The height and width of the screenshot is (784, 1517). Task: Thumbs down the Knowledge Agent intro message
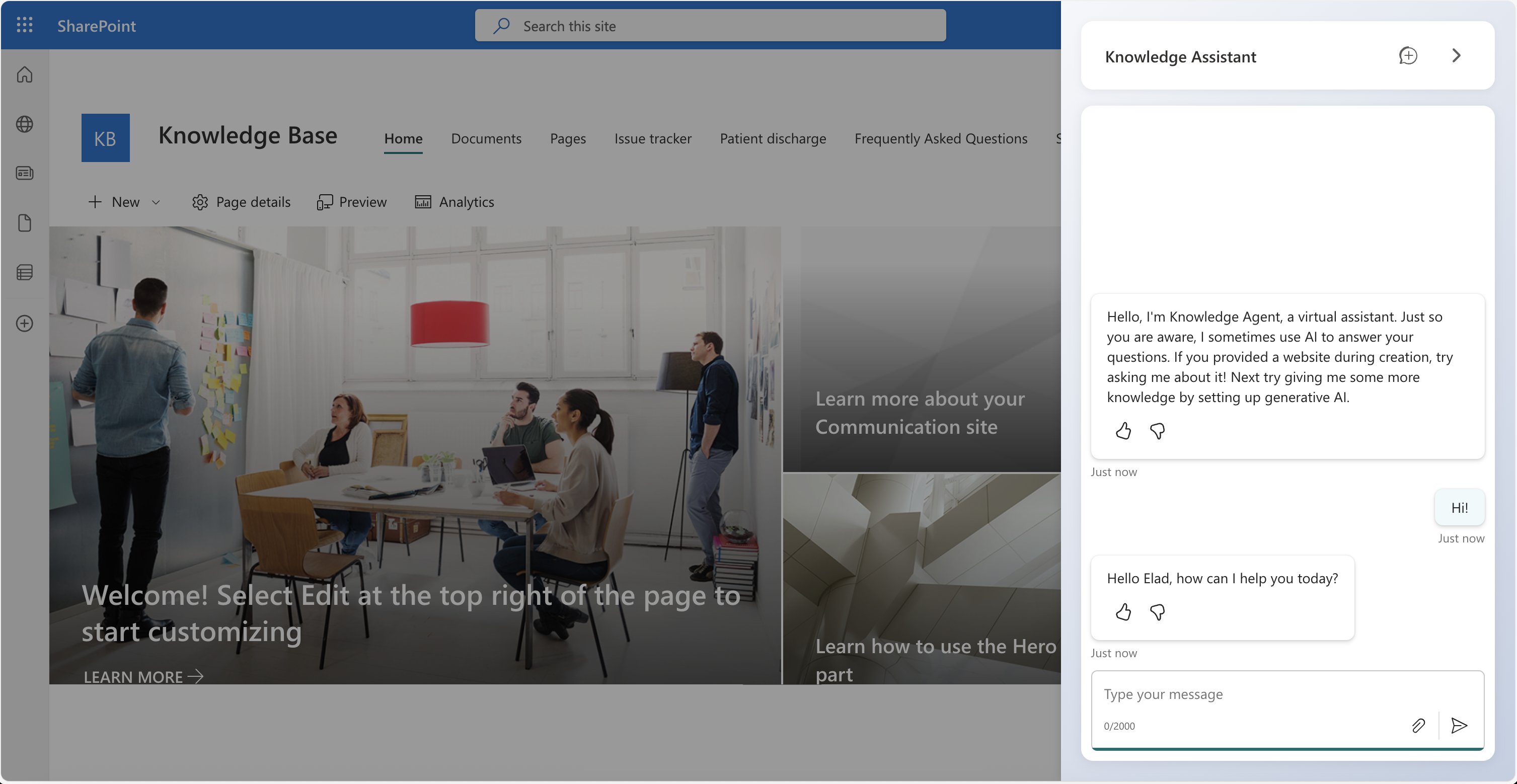click(x=1157, y=431)
